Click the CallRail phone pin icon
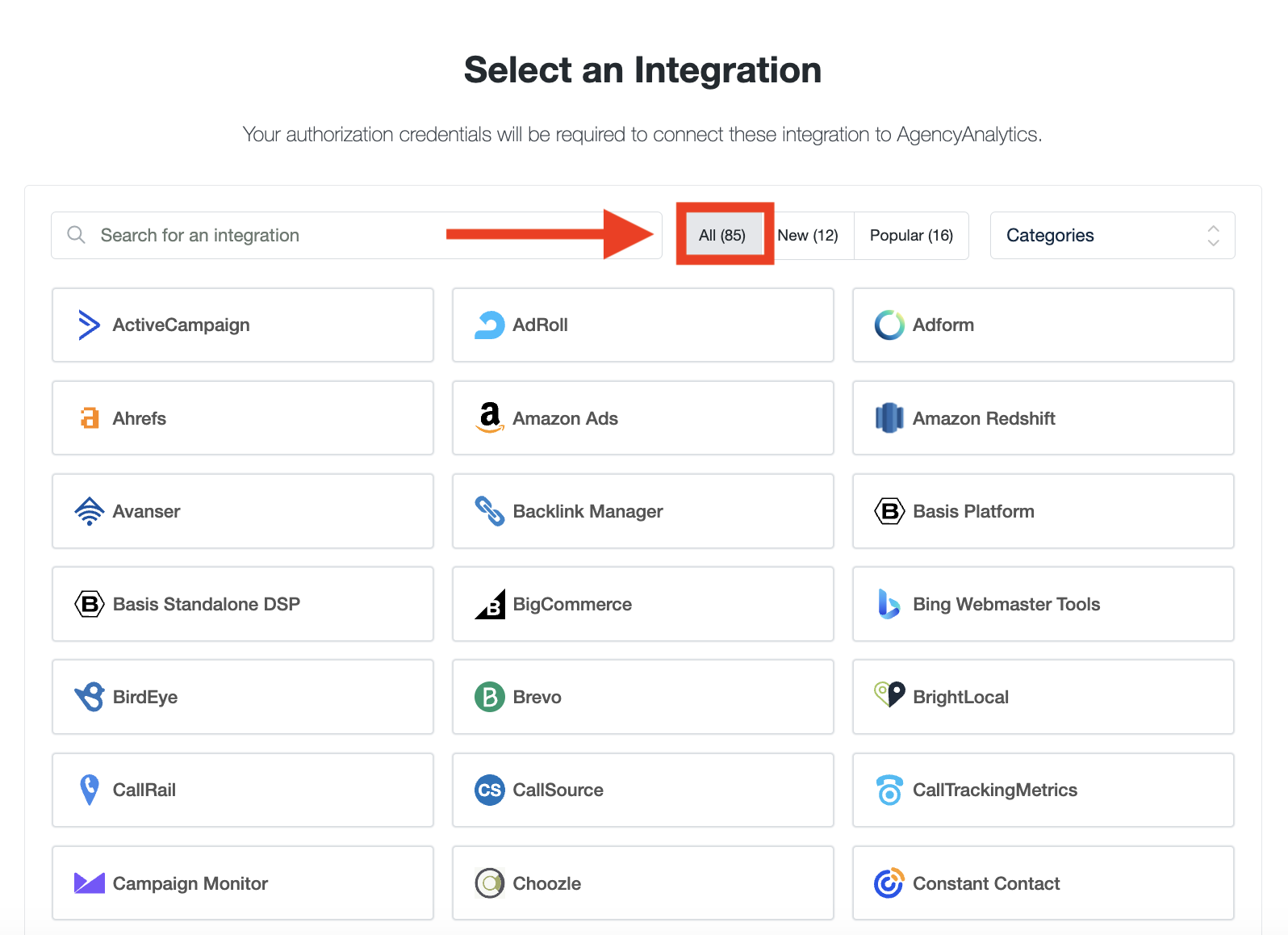The image size is (1288, 935). [x=90, y=790]
